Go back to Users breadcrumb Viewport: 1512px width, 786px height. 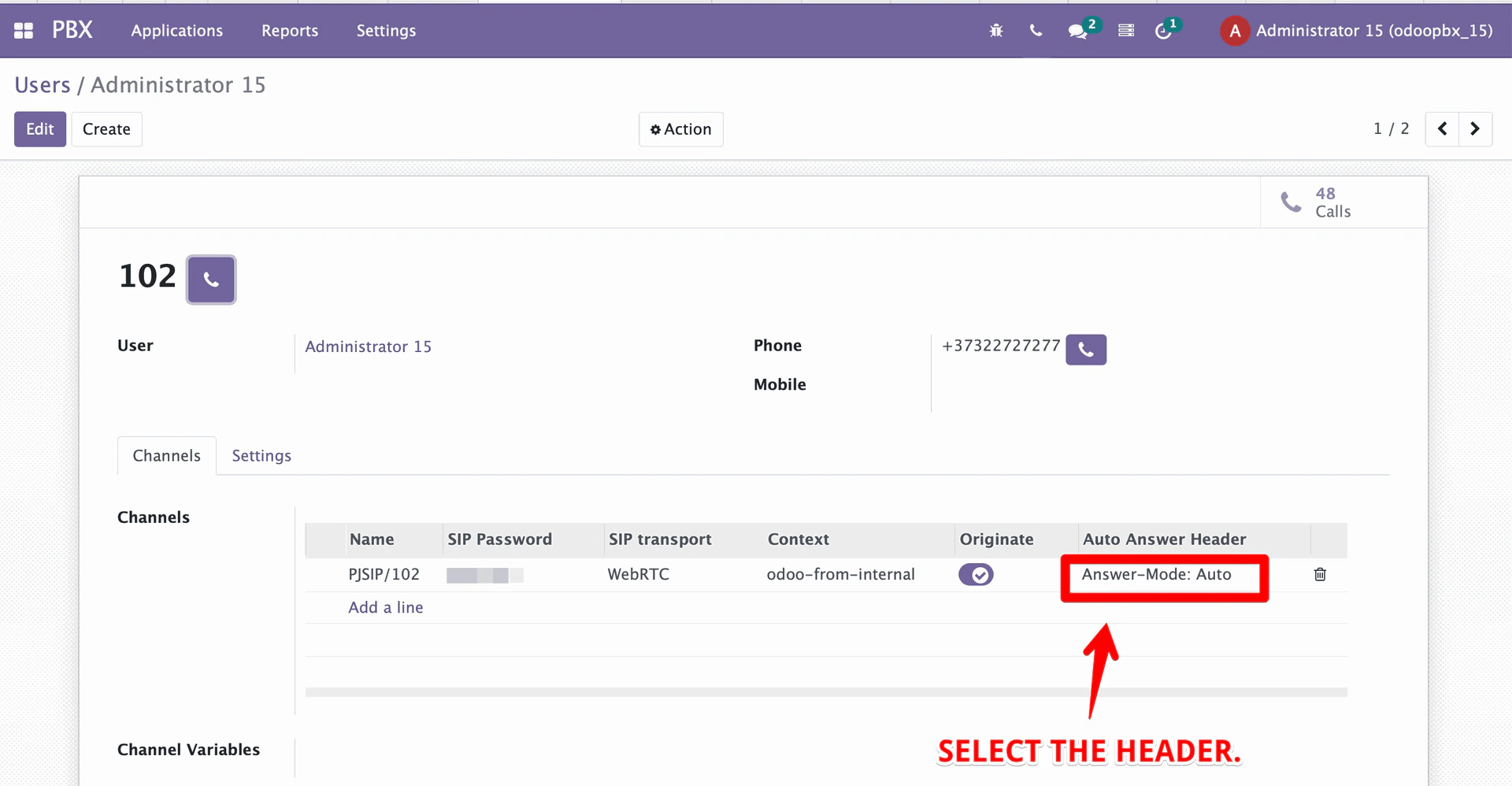coord(43,85)
